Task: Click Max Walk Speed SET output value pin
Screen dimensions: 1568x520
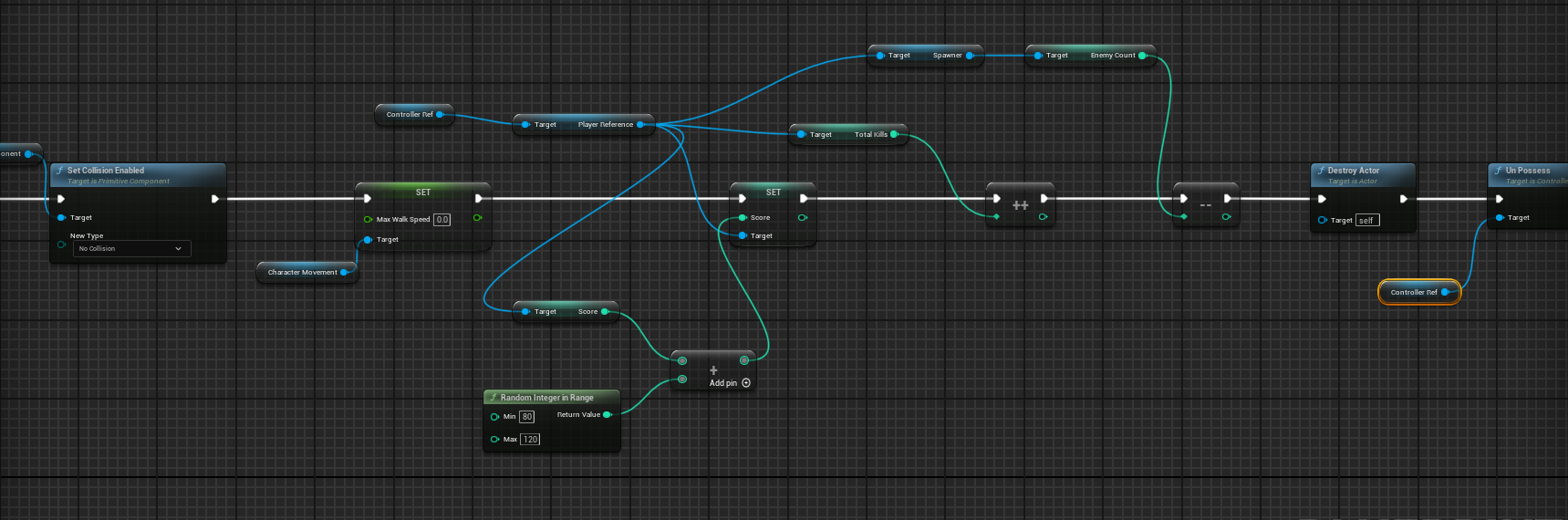Action: coord(478,217)
